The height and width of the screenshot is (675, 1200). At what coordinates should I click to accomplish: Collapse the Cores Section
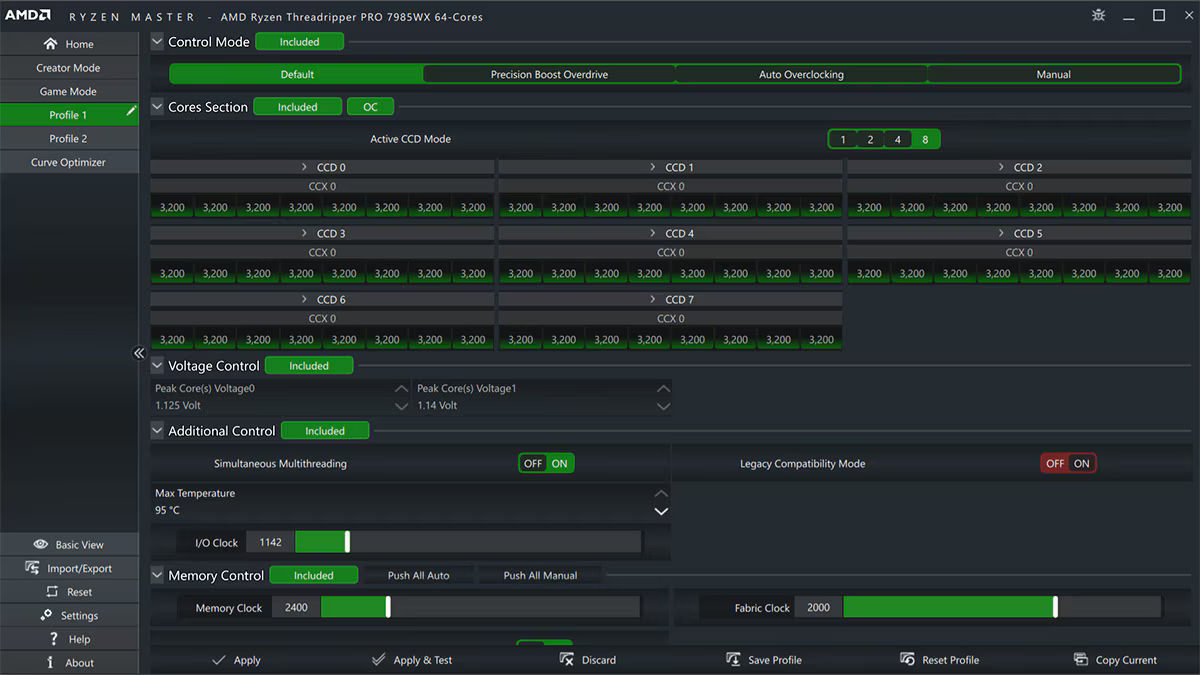coord(158,107)
